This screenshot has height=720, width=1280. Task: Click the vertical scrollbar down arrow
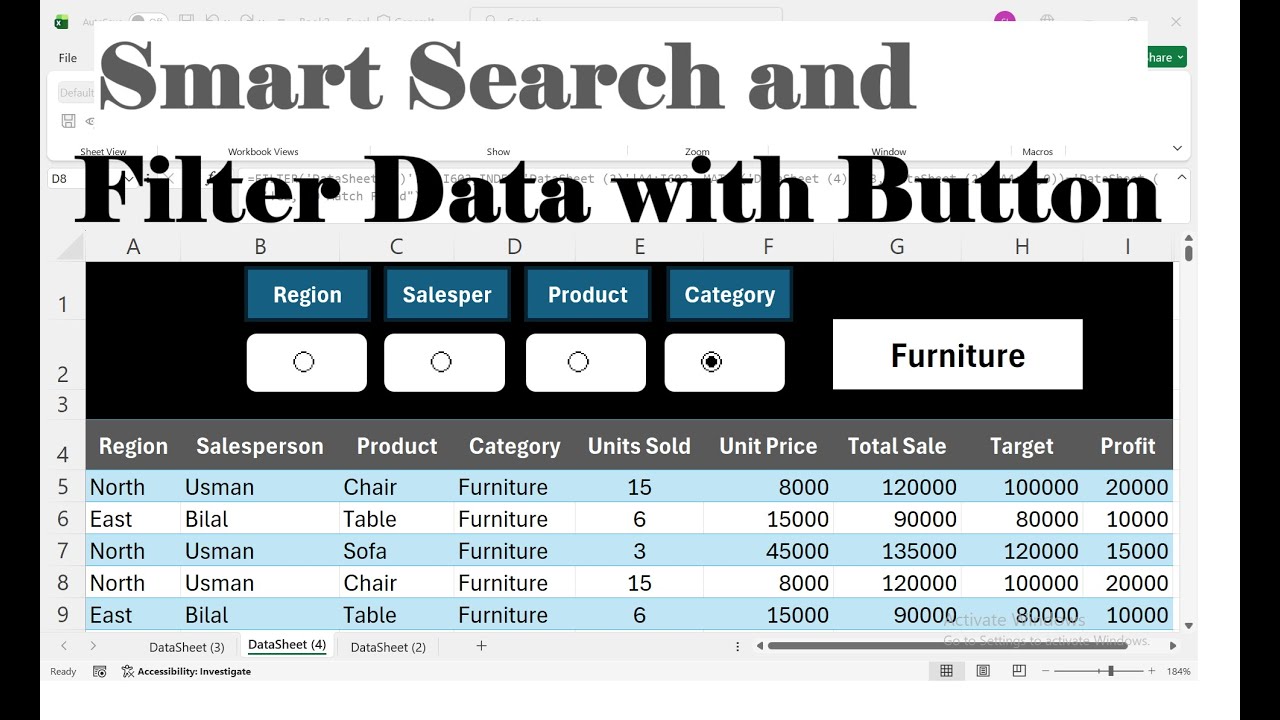(x=1188, y=626)
